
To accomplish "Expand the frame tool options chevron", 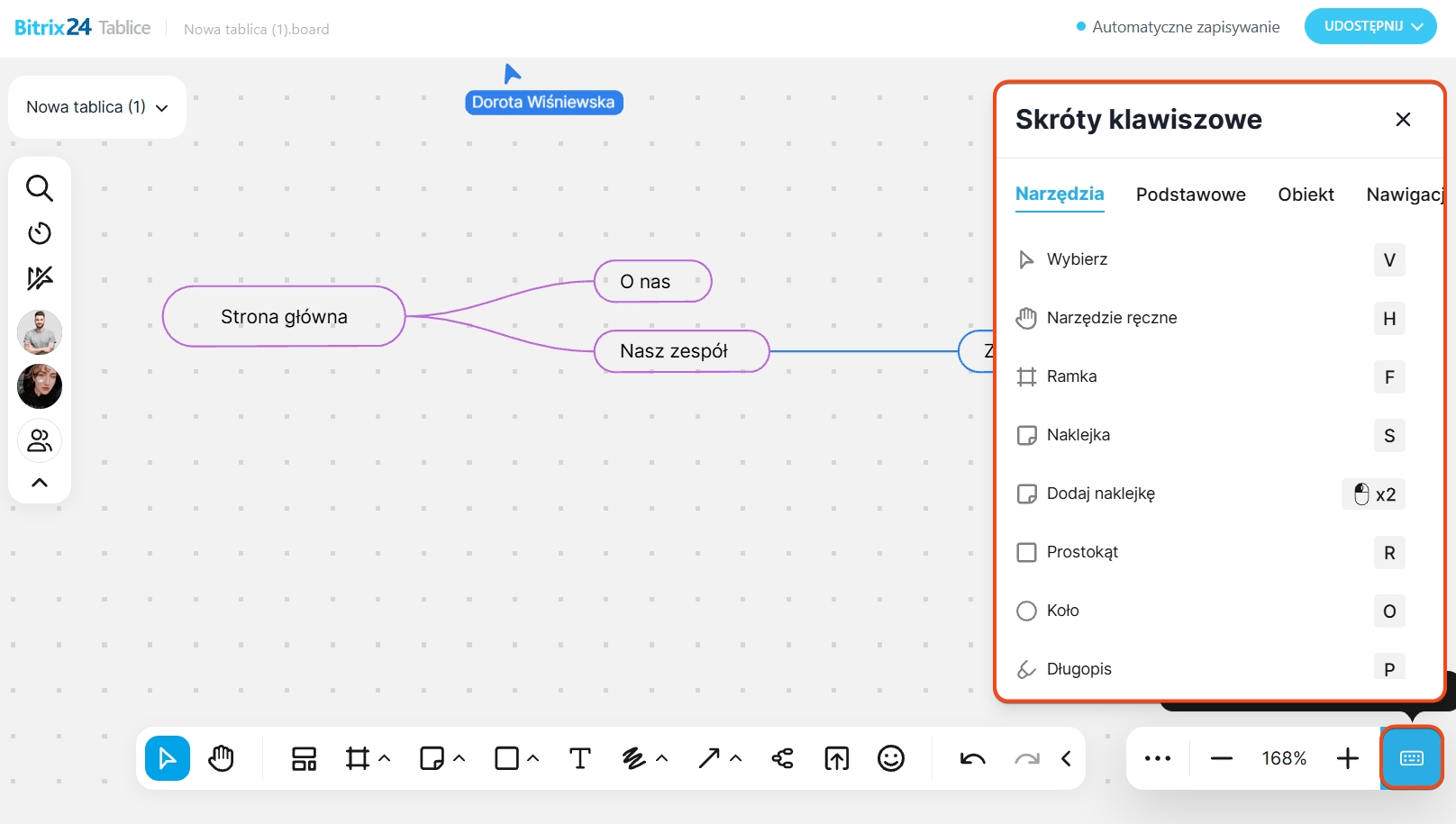I will tap(385, 758).
